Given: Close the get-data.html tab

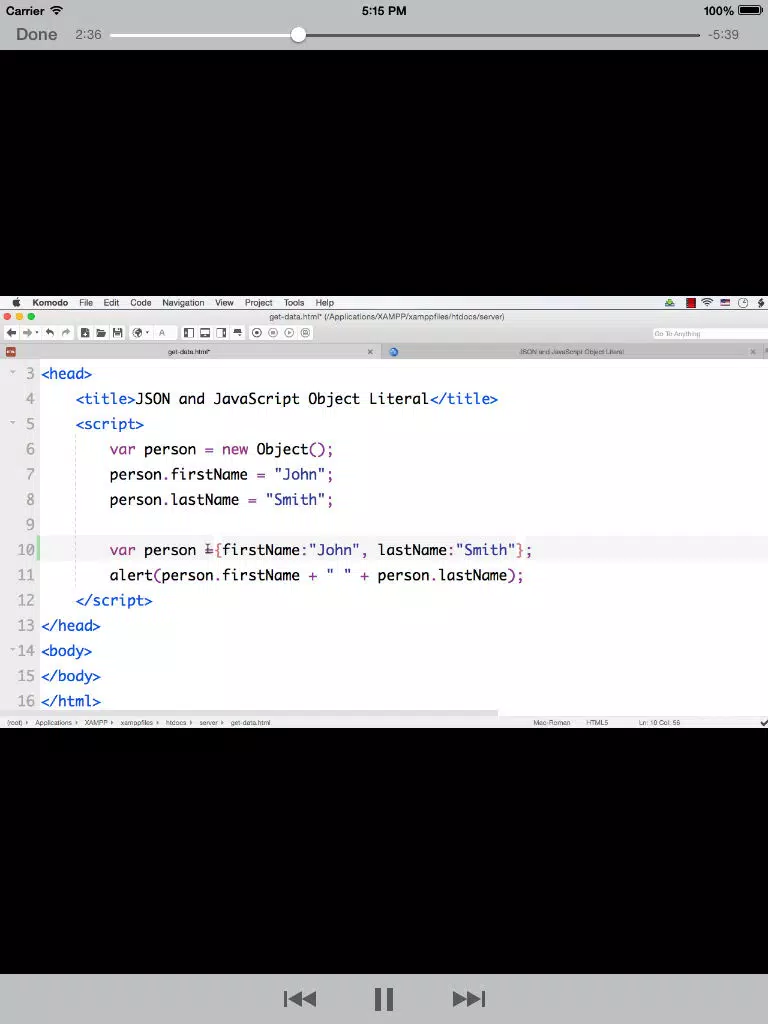Looking at the screenshot, I should 370,351.
